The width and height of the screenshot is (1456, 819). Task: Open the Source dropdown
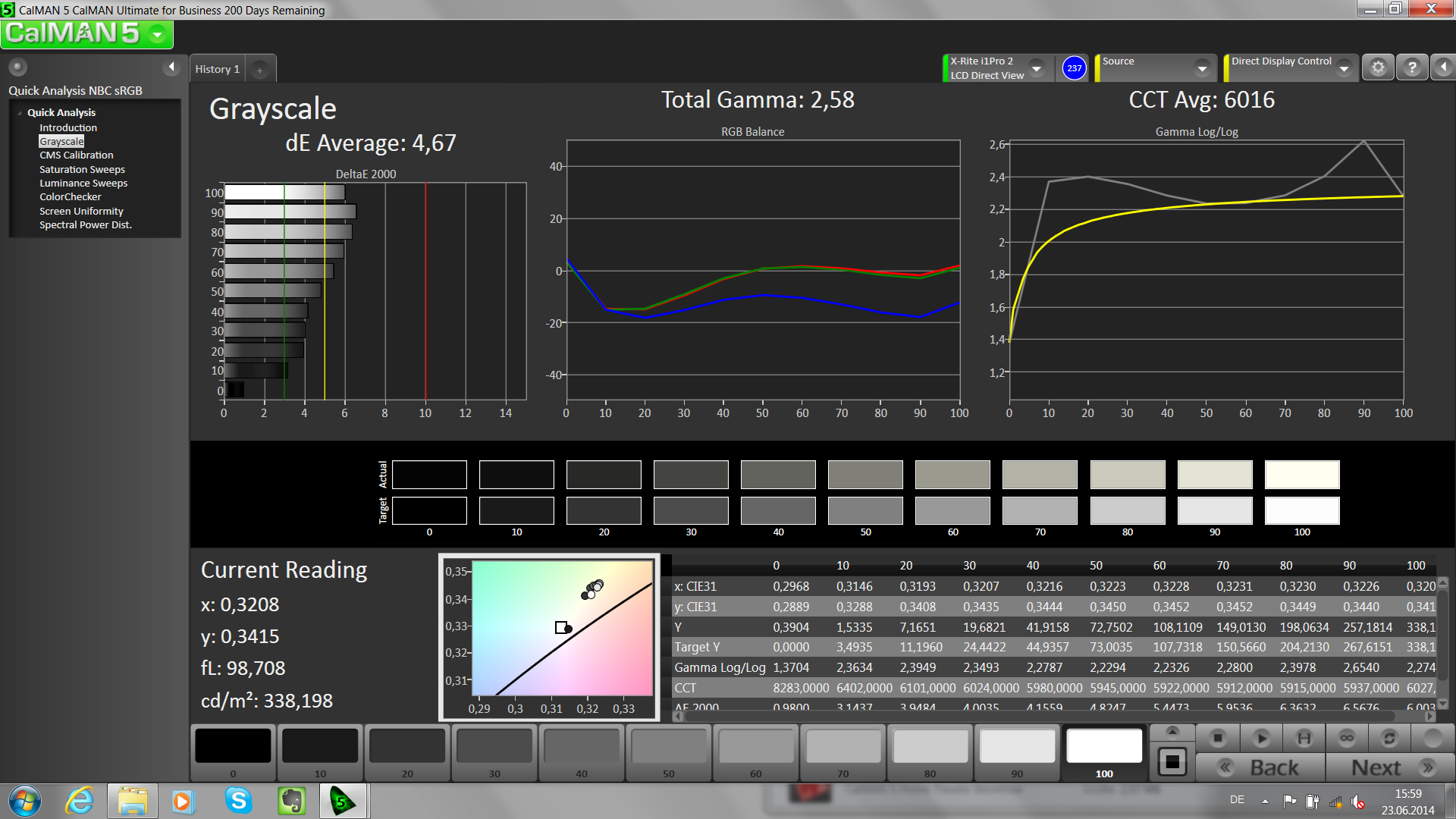(1202, 68)
